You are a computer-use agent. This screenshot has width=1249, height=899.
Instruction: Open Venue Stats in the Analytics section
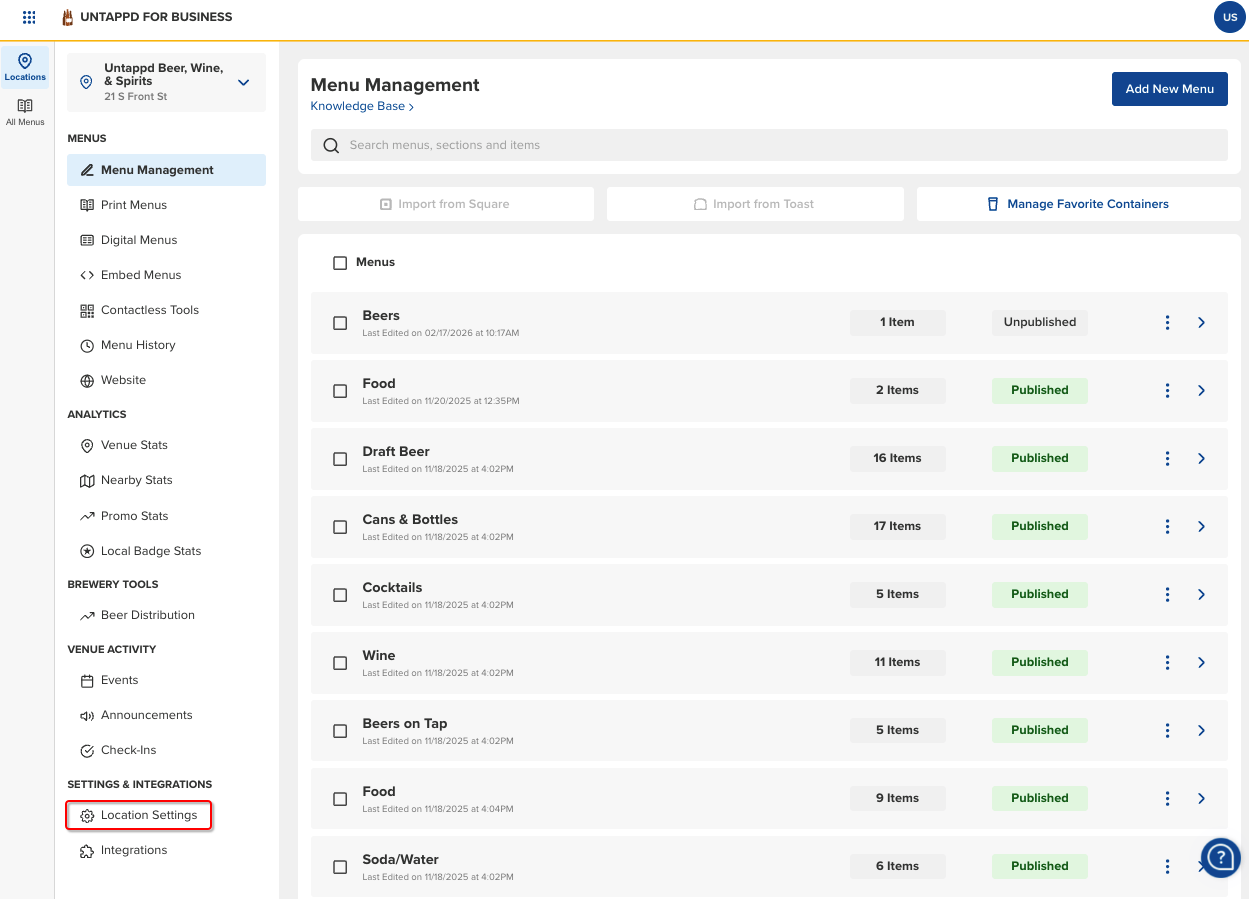[133, 445]
